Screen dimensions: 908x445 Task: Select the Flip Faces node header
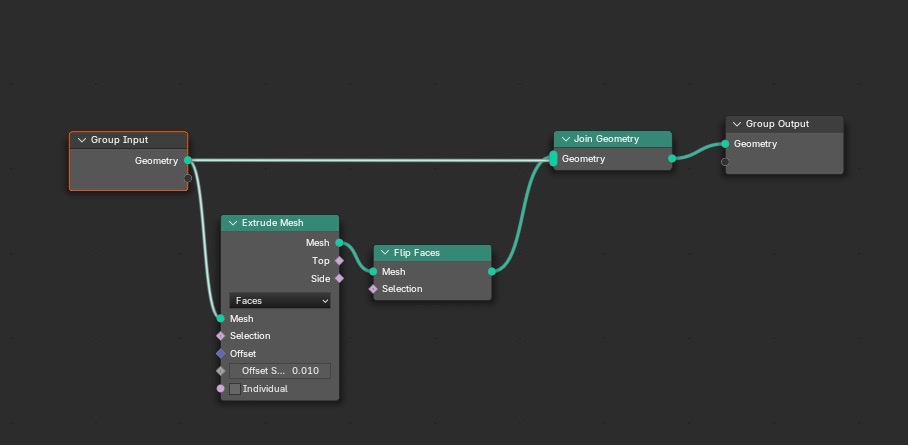[x=433, y=253]
